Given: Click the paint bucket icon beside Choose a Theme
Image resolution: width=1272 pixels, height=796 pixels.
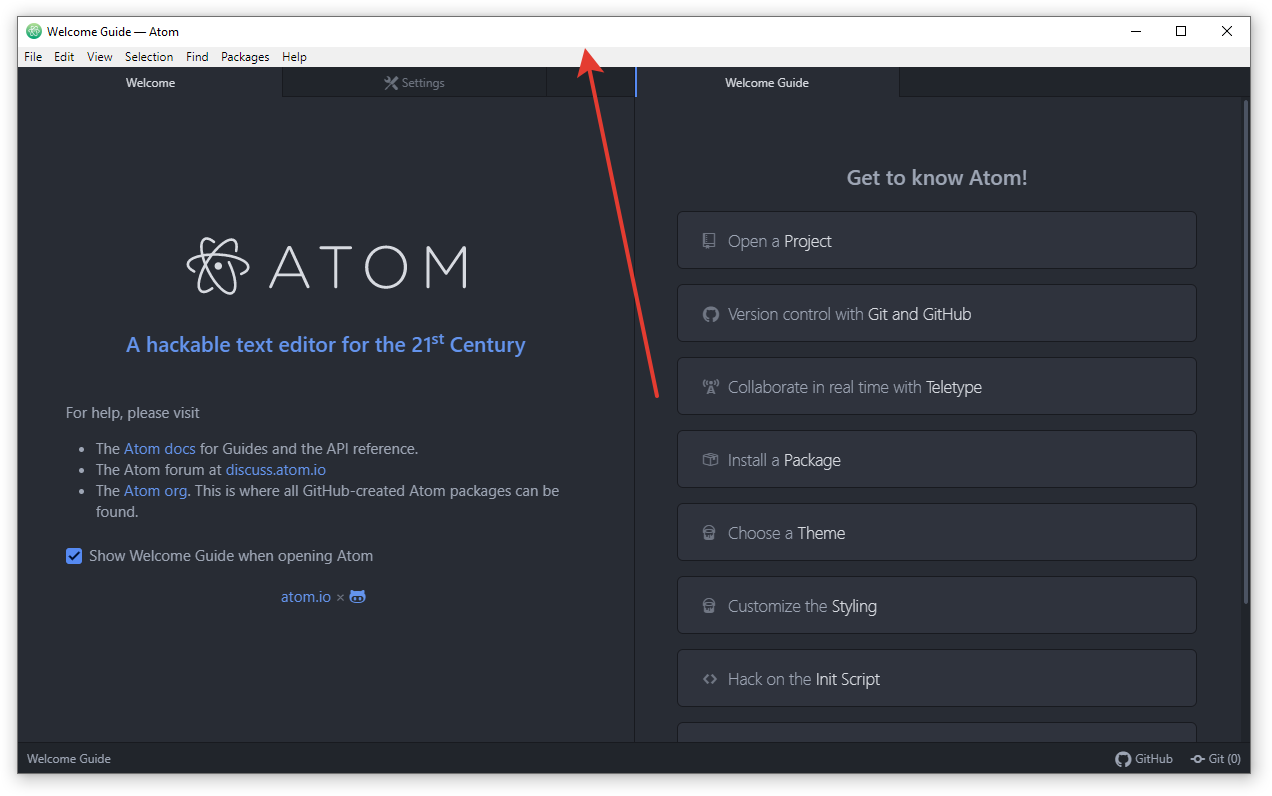Looking at the screenshot, I should [709, 533].
